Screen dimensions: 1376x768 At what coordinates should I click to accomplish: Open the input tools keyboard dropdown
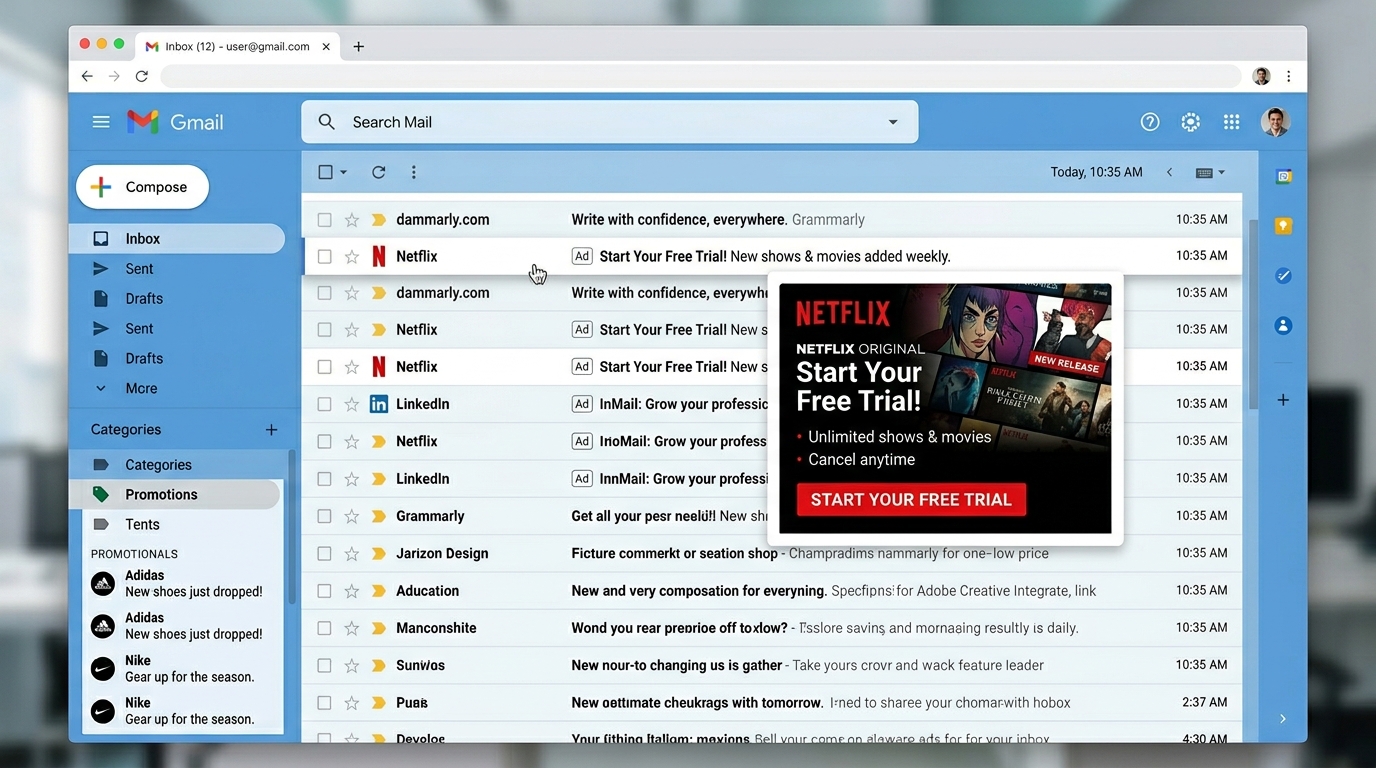click(x=1210, y=172)
